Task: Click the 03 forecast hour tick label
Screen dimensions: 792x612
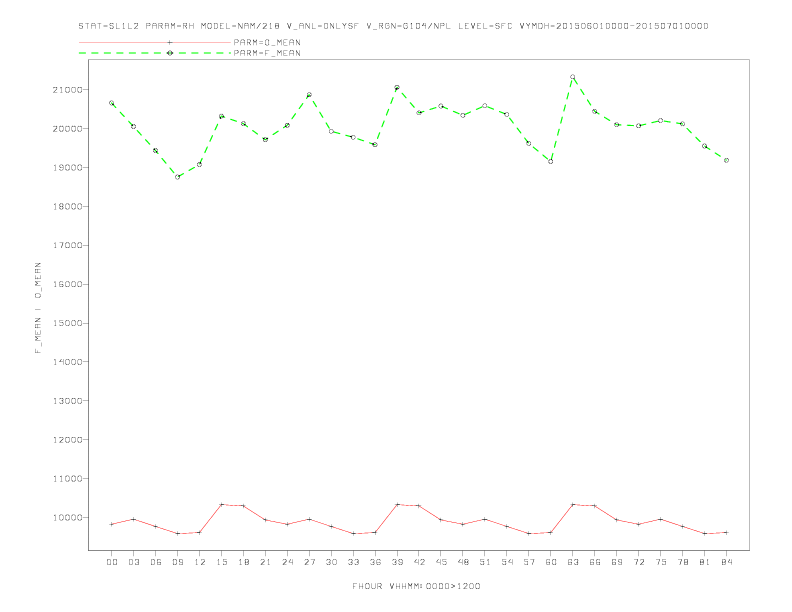Action: (133, 562)
